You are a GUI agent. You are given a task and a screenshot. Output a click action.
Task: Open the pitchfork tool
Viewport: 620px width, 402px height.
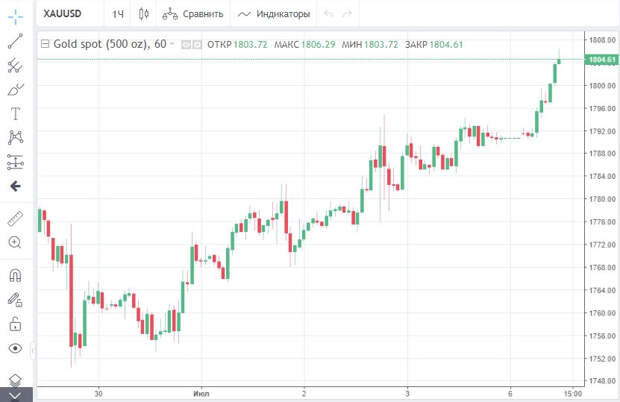(x=15, y=65)
